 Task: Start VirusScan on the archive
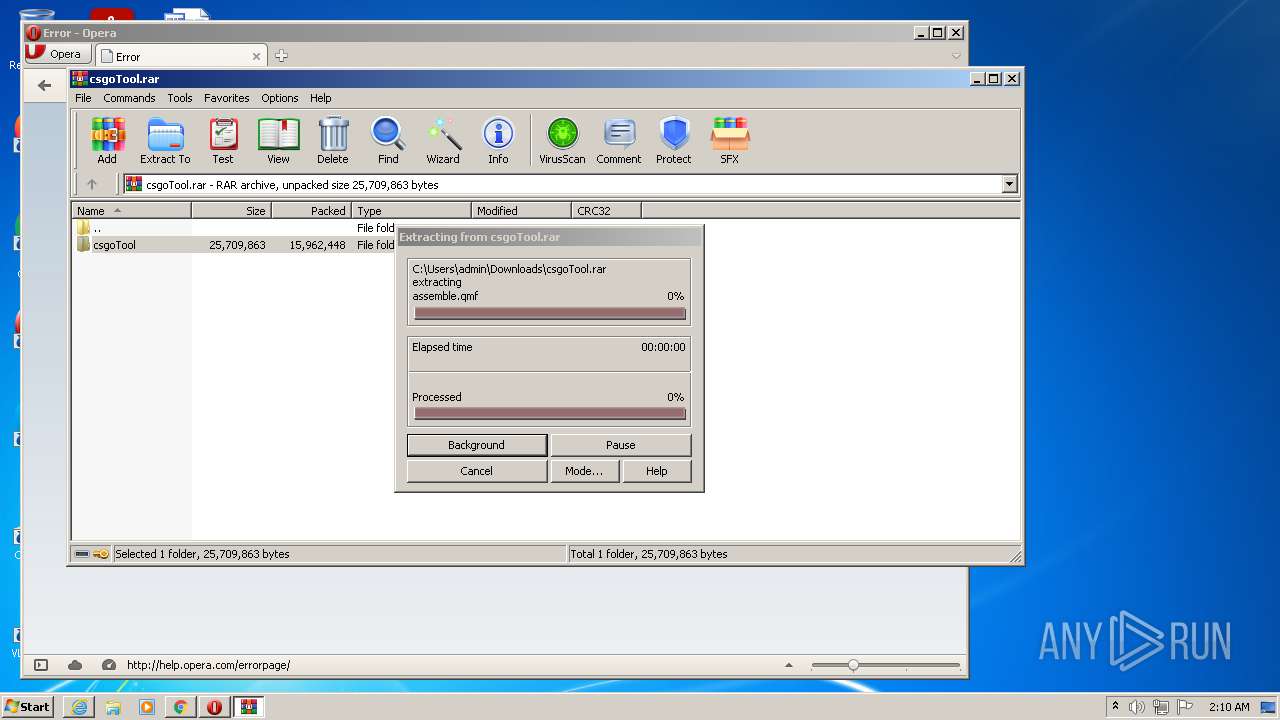pos(562,140)
